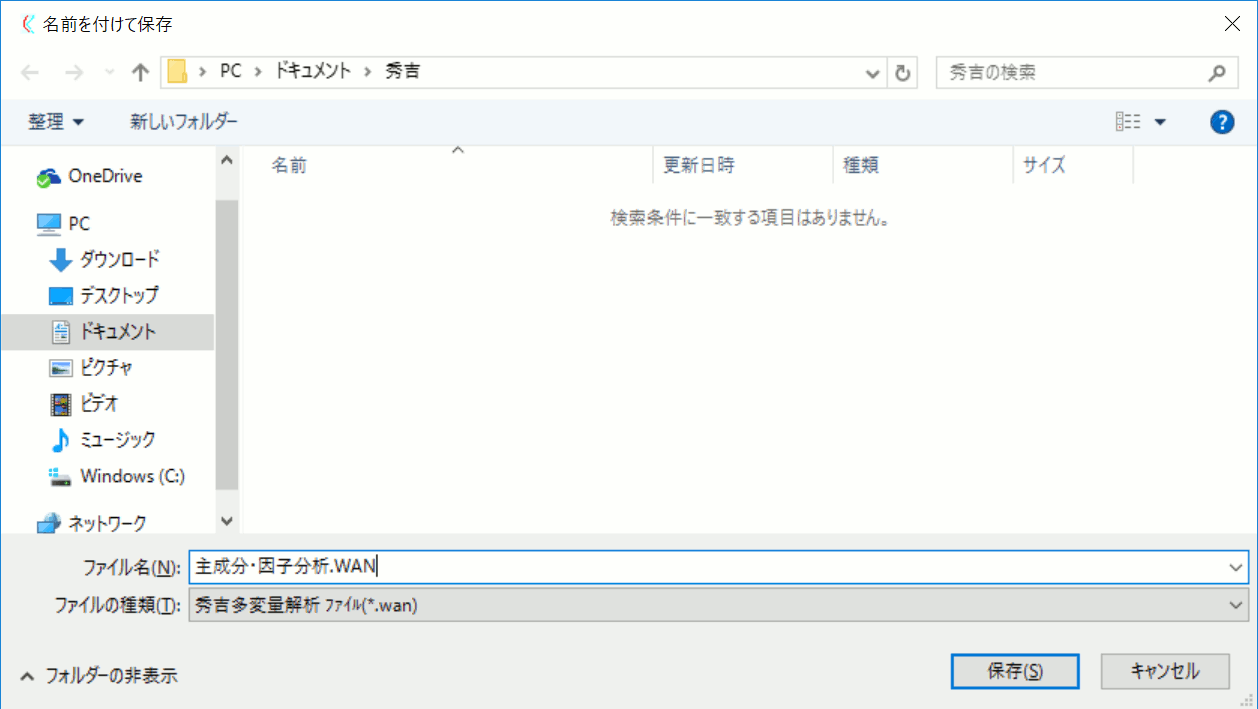
Task: Click the Windows (C:) drive icon
Action: [x=61, y=477]
